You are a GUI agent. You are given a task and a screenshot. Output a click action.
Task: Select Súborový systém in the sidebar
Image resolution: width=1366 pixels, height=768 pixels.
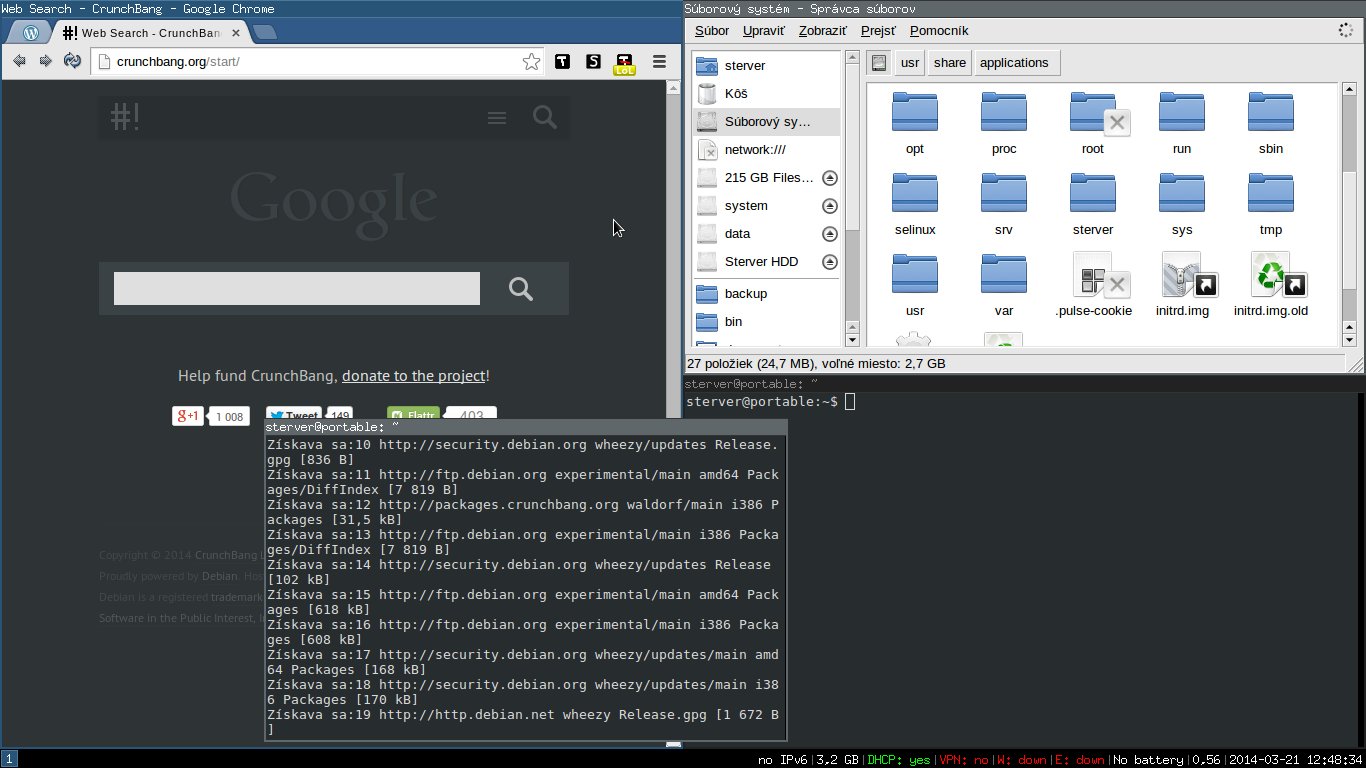coord(767,121)
